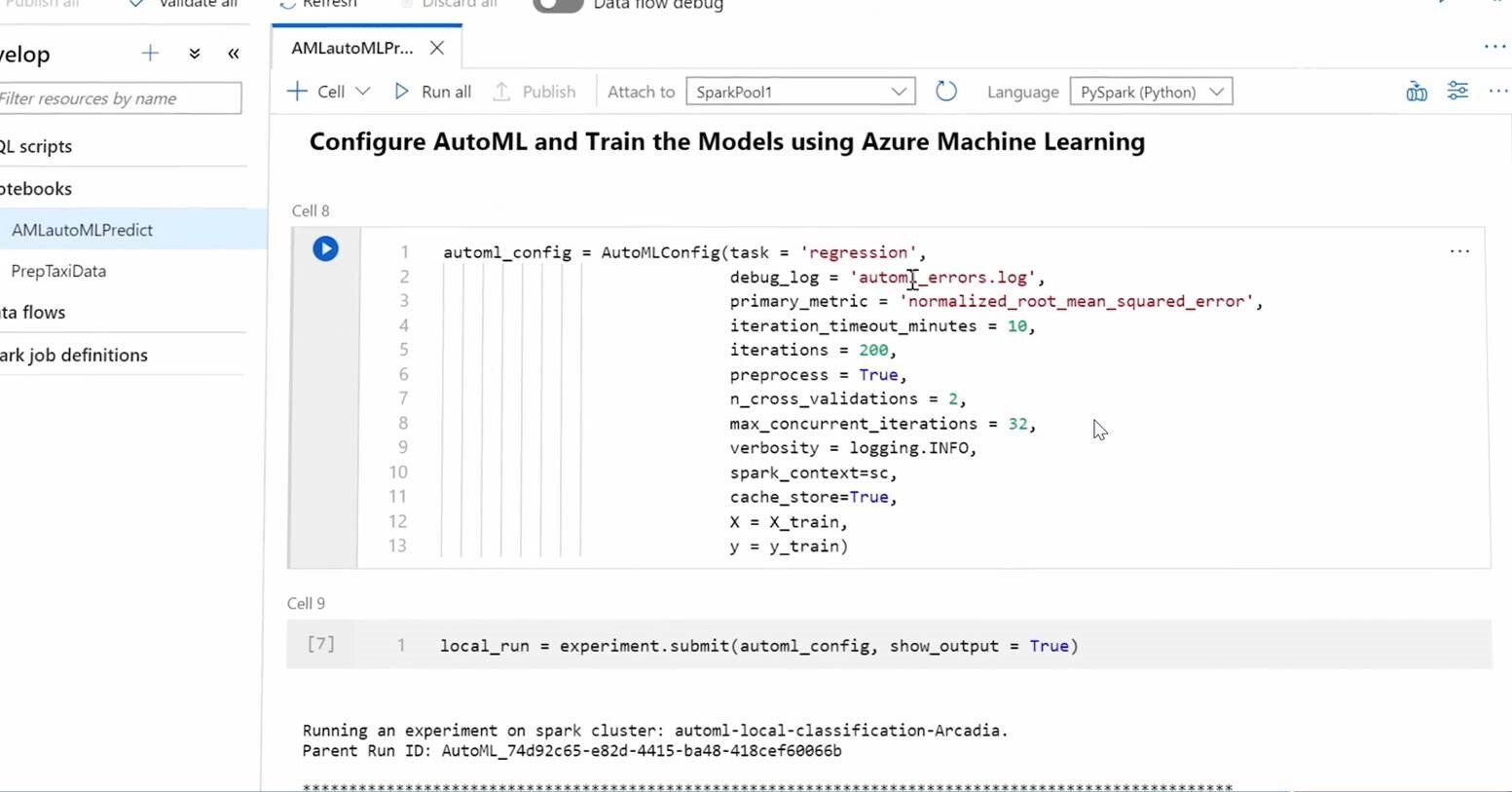Open the configure session sliders icon
The image size is (1512, 792).
1457,91
